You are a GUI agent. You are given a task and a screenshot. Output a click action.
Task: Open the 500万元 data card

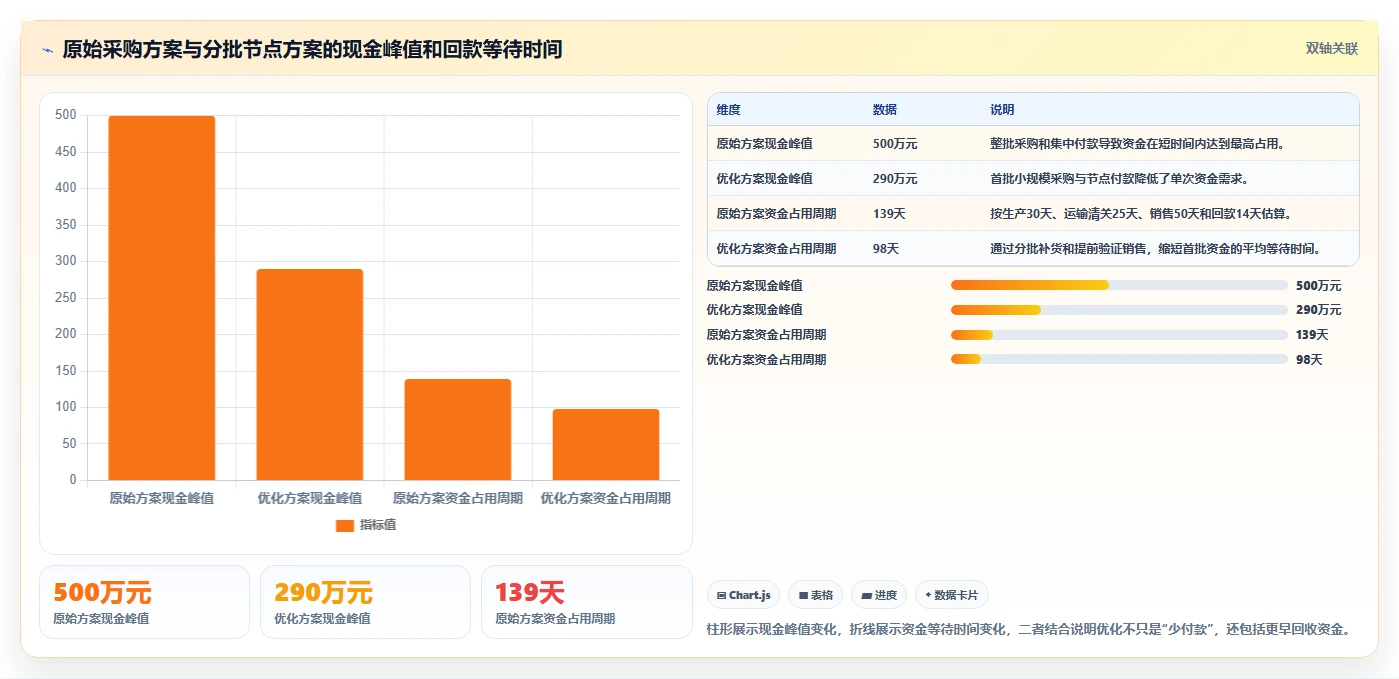pyautogui.click(x=144, y=602)
